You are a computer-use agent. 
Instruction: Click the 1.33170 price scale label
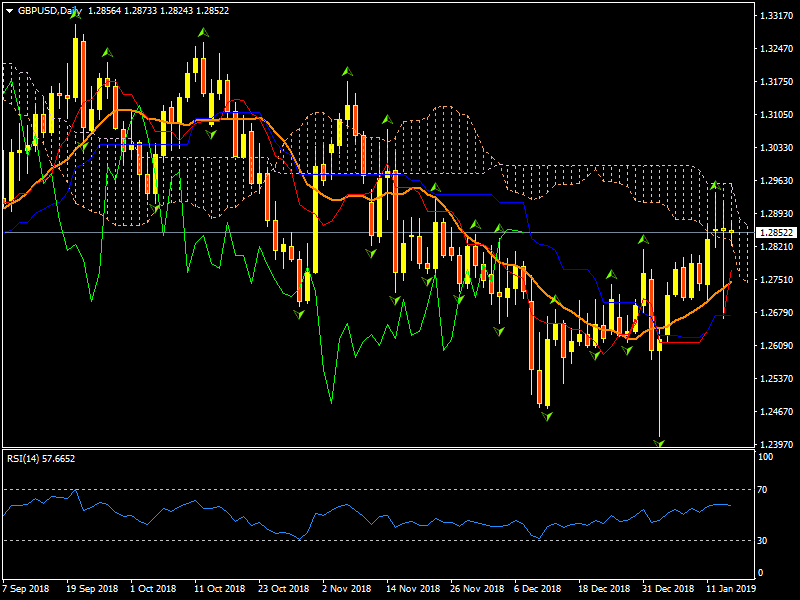pos(776,16)
